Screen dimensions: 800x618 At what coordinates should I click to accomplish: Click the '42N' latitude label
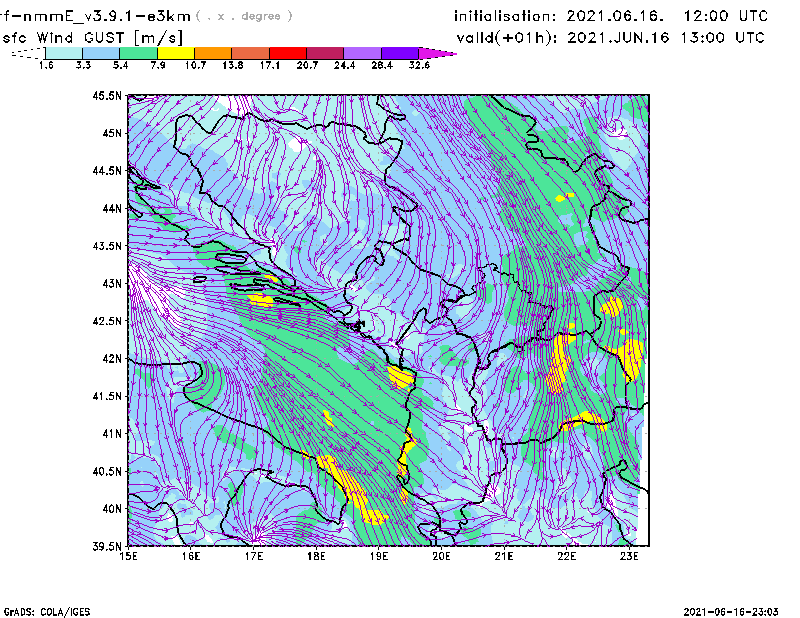pyautogui.click(x=112, y=359)
